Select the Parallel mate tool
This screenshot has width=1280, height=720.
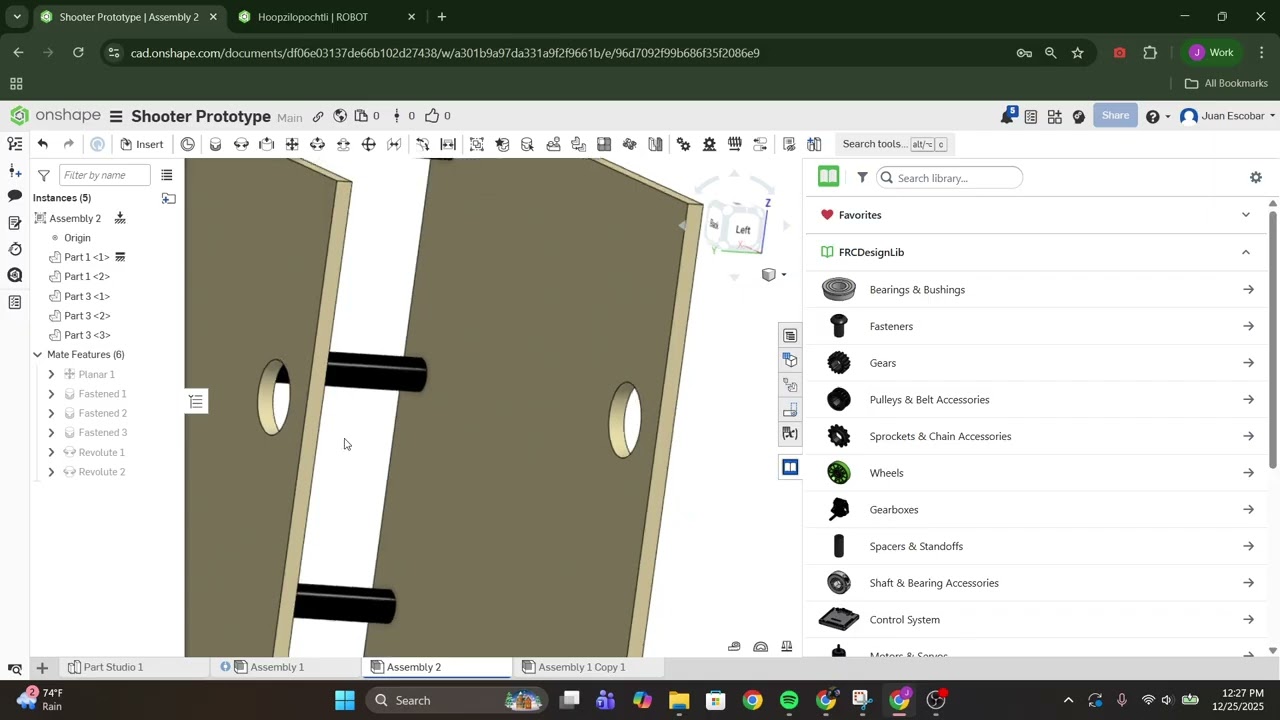pyautogui.click(x=394, y=144)
